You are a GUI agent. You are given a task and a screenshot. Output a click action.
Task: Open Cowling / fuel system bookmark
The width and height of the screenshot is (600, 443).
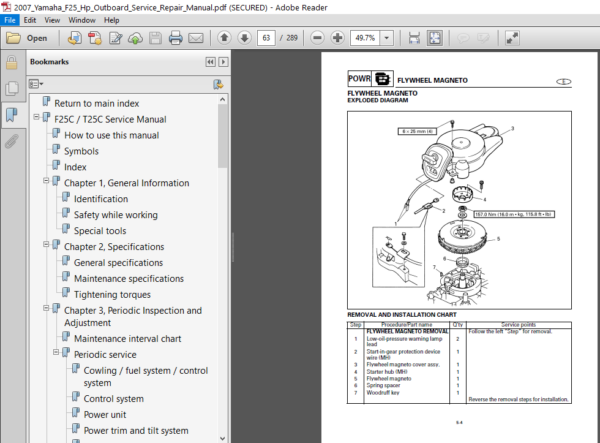click(x=145, y=376)
